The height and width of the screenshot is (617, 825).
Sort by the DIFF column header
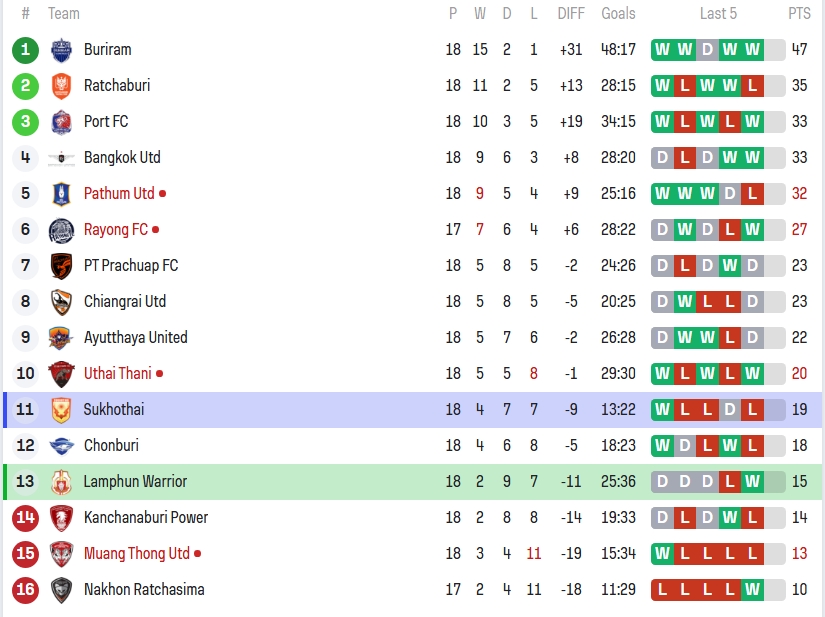[571, 14]
